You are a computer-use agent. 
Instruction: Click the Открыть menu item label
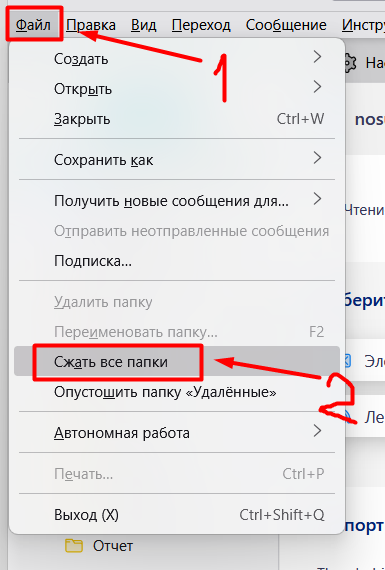click(83, 89)
